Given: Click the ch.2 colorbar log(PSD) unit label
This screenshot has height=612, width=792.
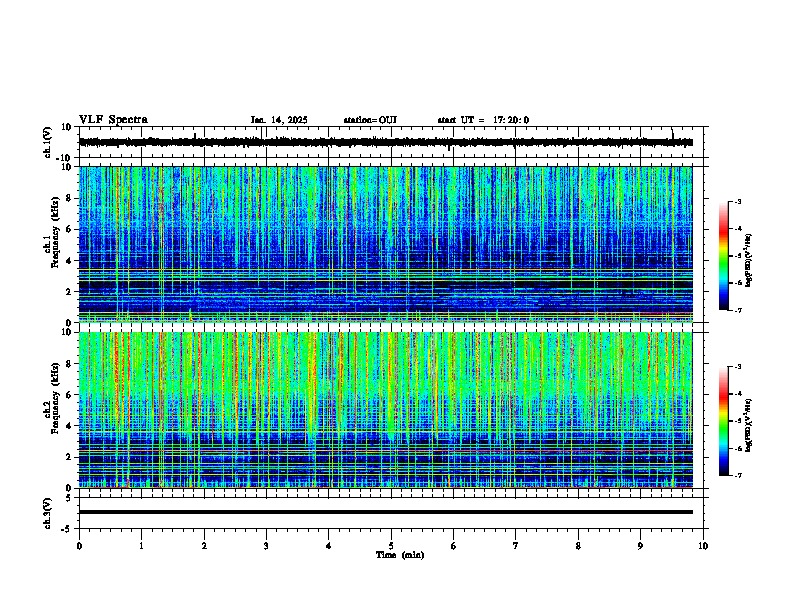Looking at the screenshot, I should (x=749, y=426).
